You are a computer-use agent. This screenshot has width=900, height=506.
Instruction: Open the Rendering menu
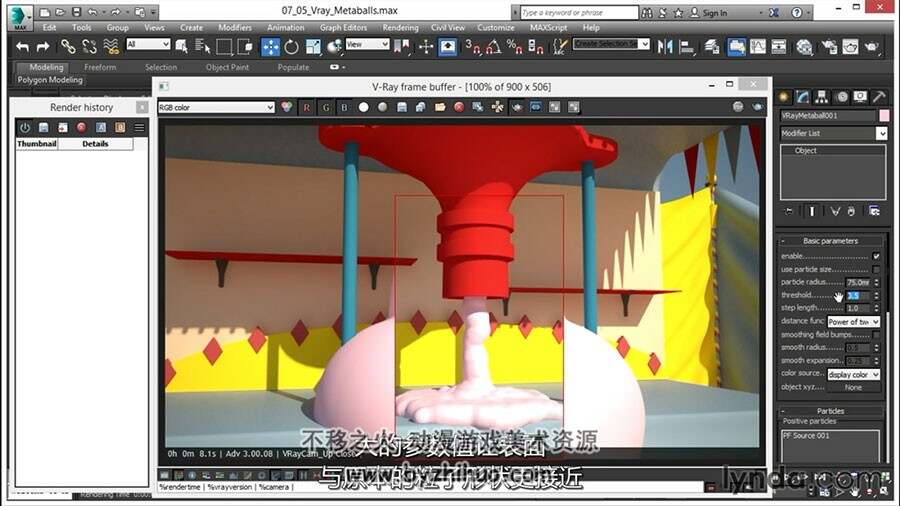(x=400, y=28)
